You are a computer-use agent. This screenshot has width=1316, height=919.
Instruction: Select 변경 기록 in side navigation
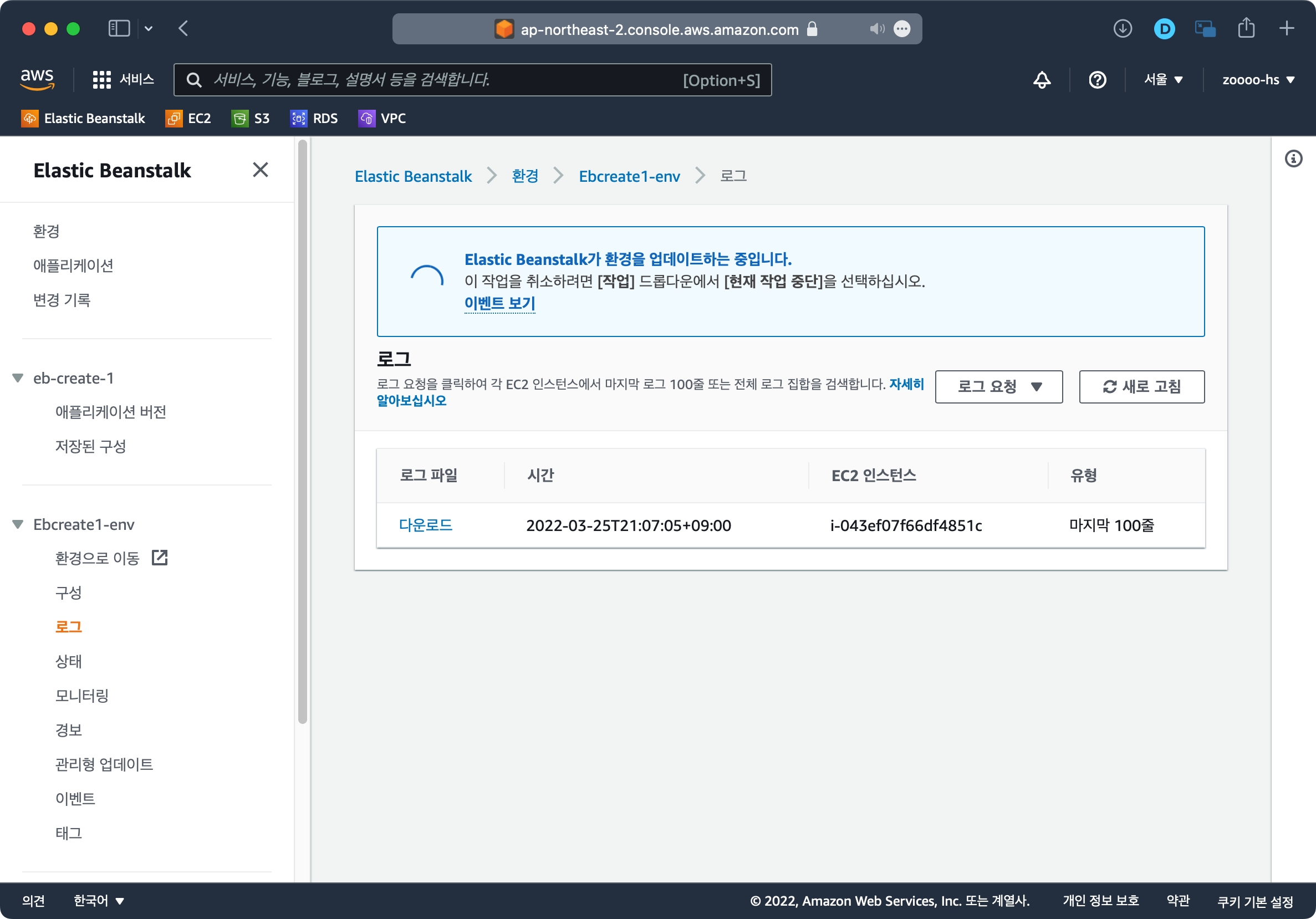click(x=62, y=300)
